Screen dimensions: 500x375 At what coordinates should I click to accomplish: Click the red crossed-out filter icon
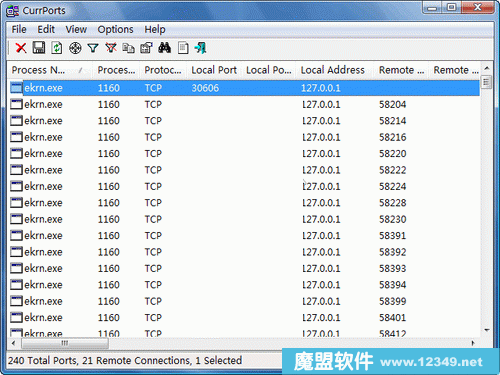click(111, 48)
